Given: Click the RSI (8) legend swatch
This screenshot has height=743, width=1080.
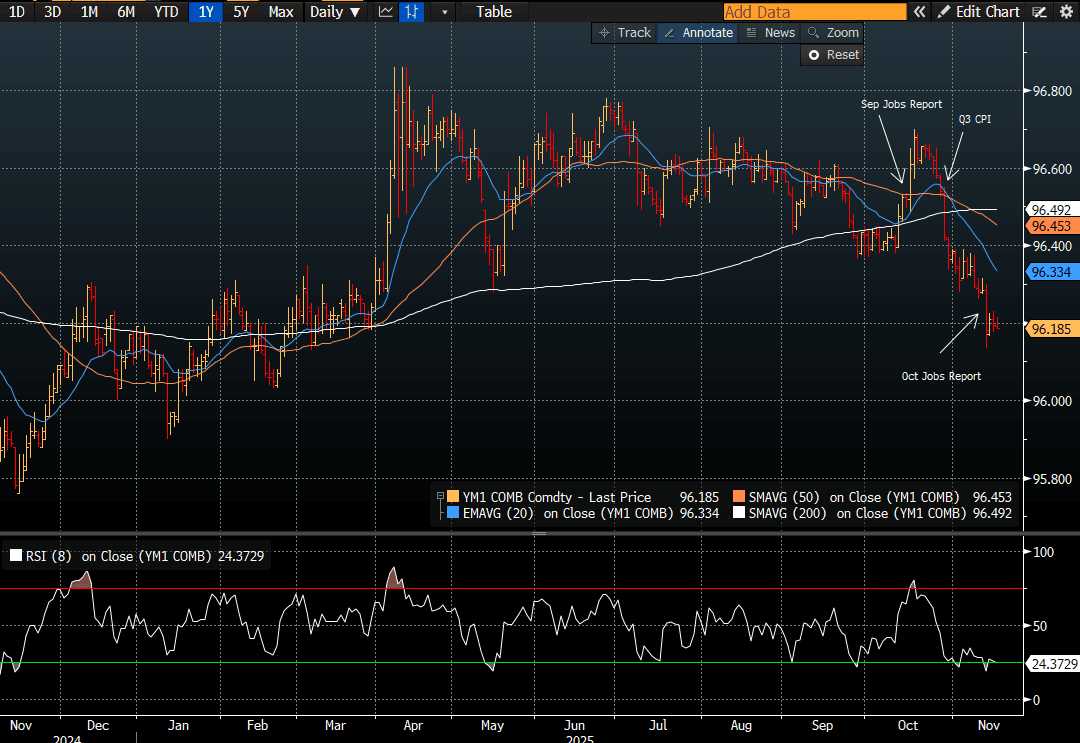Looking at the screenshot, I should 15,556.
